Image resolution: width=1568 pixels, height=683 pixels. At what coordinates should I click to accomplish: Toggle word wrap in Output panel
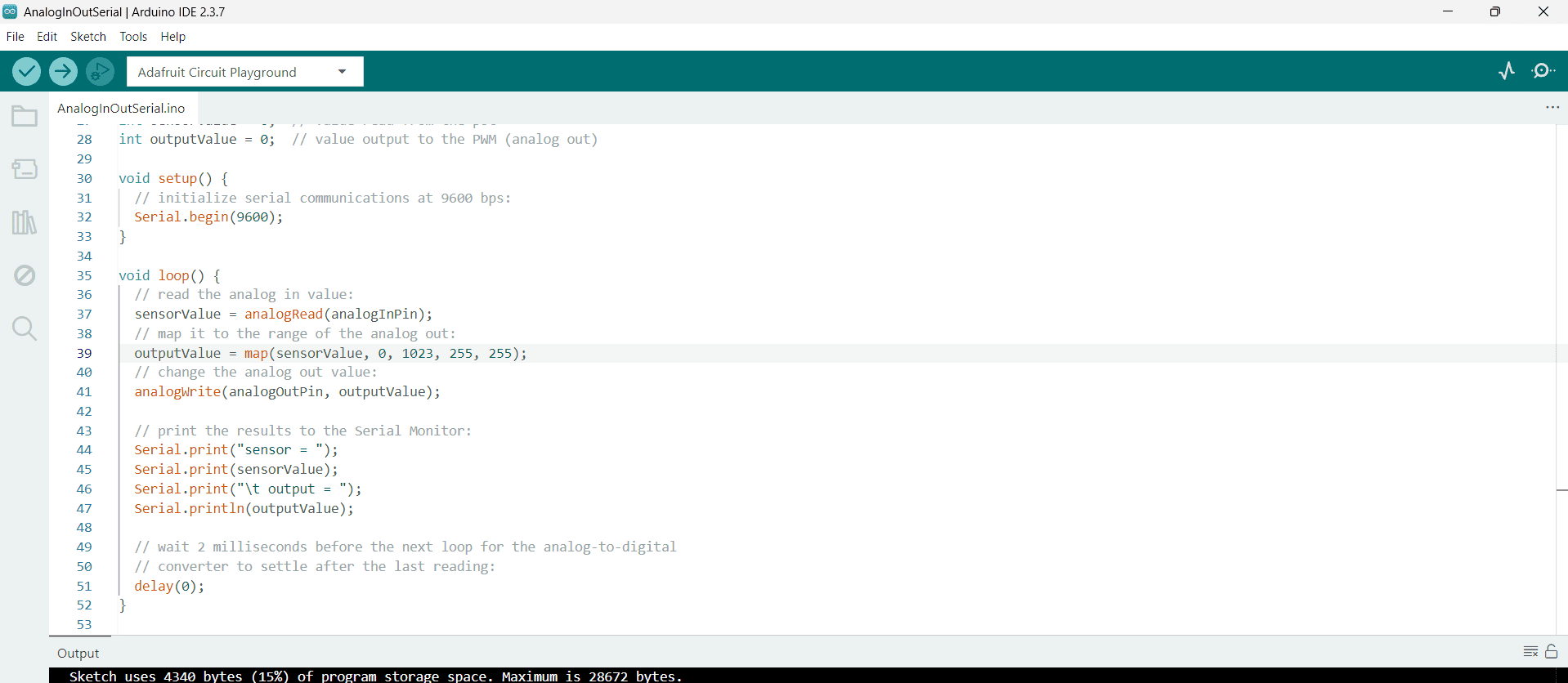click(x=1530, y=651)
